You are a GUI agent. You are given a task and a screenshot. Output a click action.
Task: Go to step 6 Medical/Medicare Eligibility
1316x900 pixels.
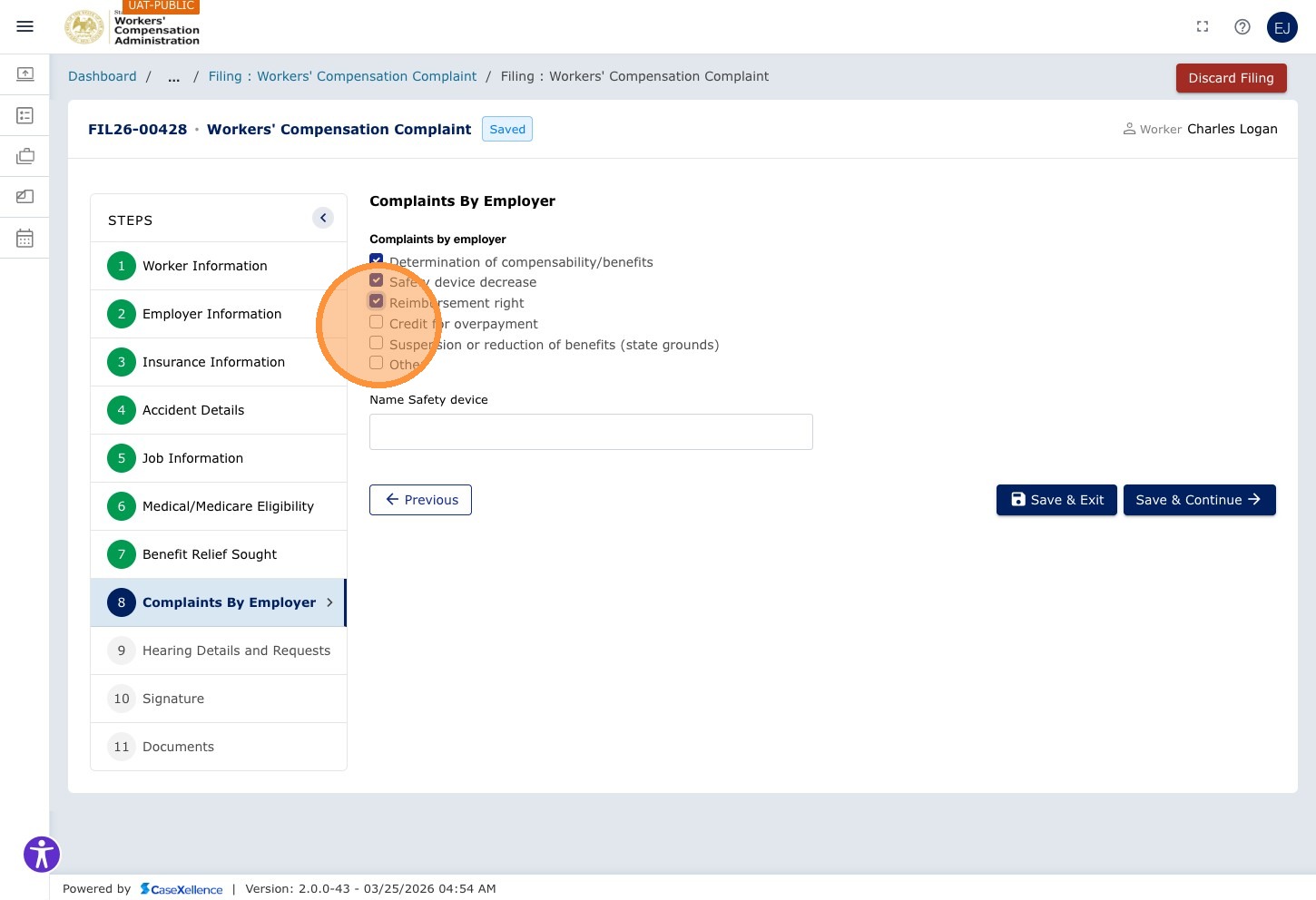point(219,506)
